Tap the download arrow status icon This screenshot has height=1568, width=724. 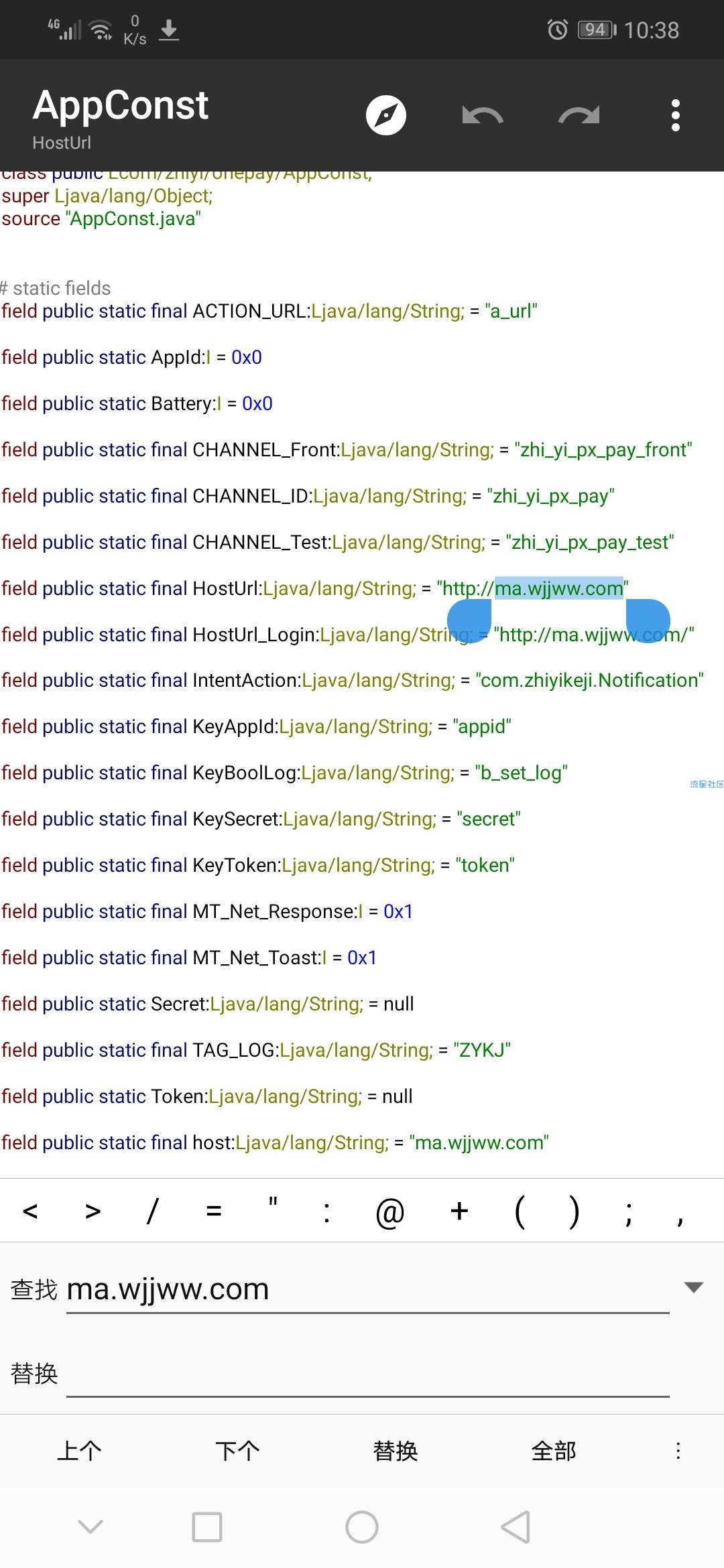point(169,29)
